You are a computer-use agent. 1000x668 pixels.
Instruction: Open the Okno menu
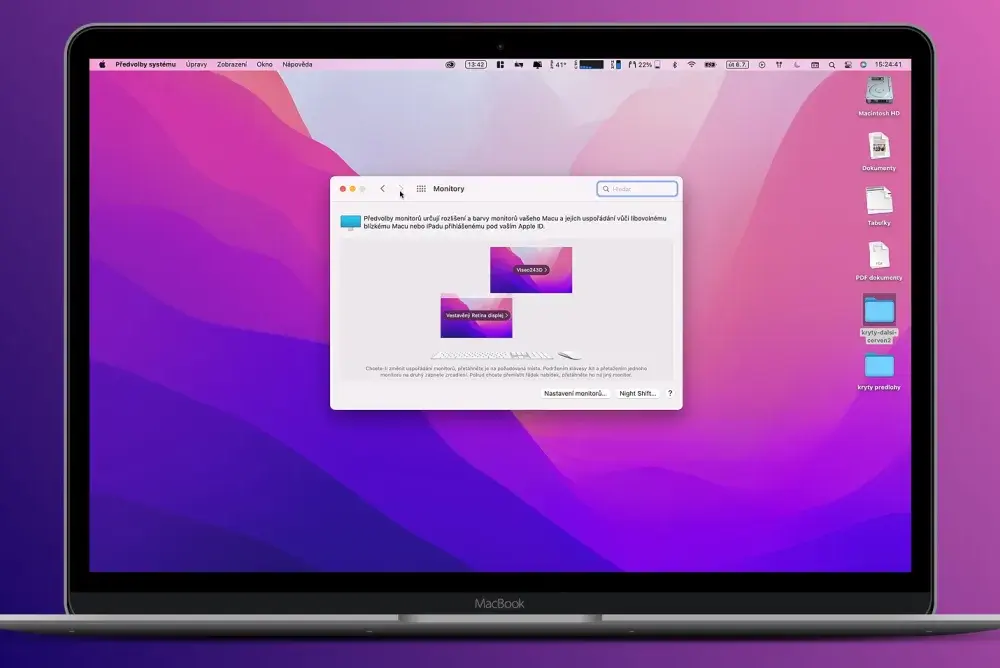point(265,64)
